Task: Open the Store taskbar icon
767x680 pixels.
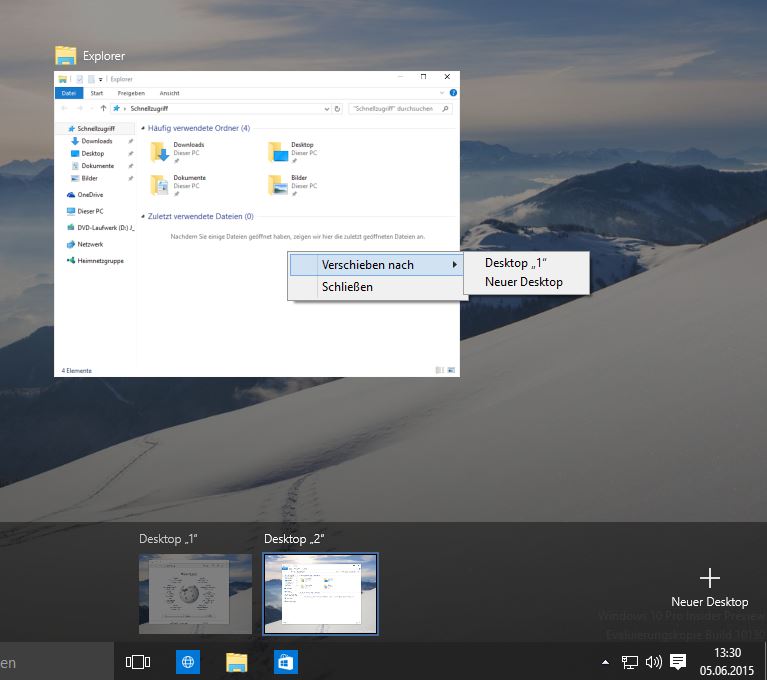Action: [x=286, y=662]
